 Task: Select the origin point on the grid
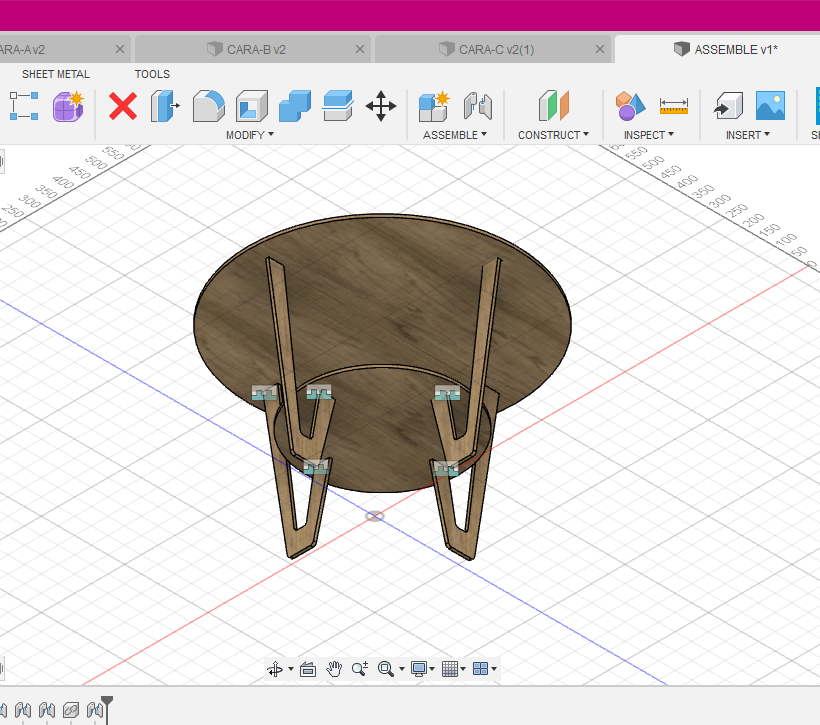pos(374,516)
